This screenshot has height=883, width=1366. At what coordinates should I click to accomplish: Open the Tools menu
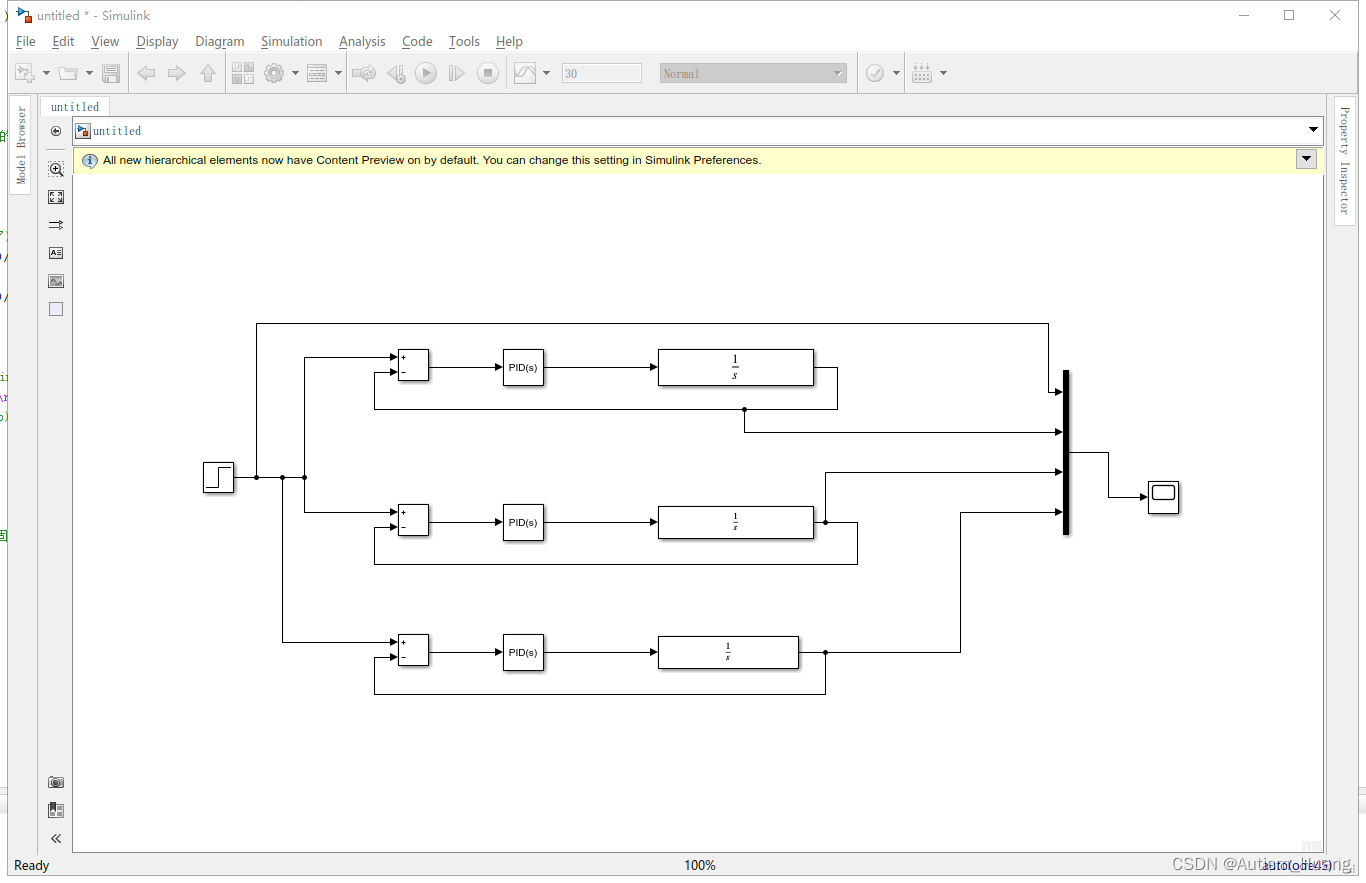tap(464, 41)
